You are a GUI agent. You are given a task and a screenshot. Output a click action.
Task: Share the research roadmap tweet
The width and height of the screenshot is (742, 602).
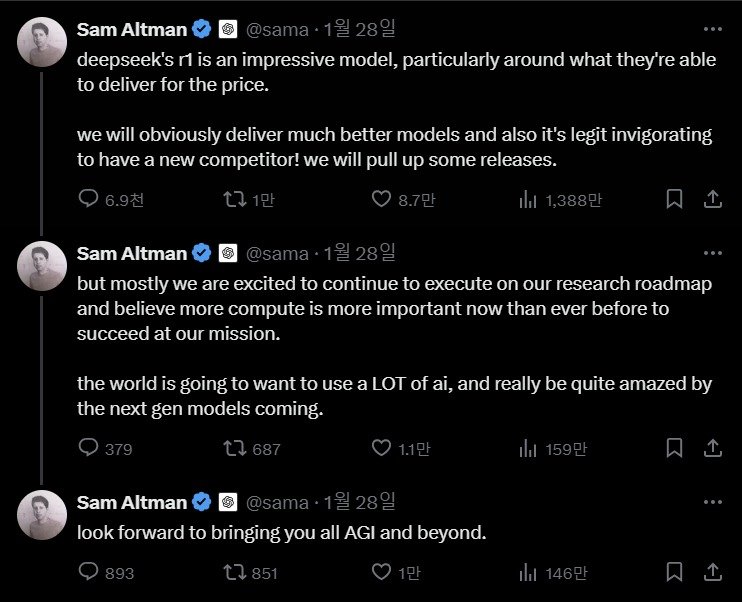[712, 449]
